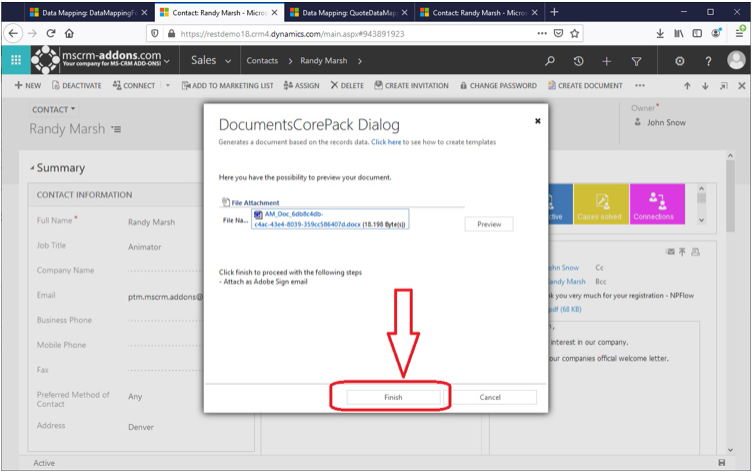Close the dialog with the X icon

(538, 121)
